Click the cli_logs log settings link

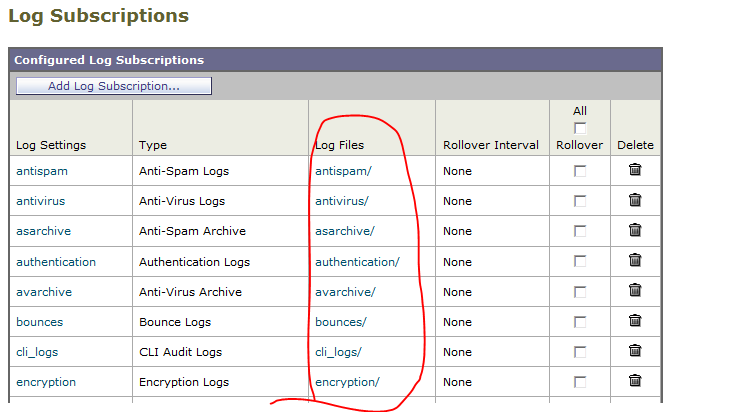point(39,352)
